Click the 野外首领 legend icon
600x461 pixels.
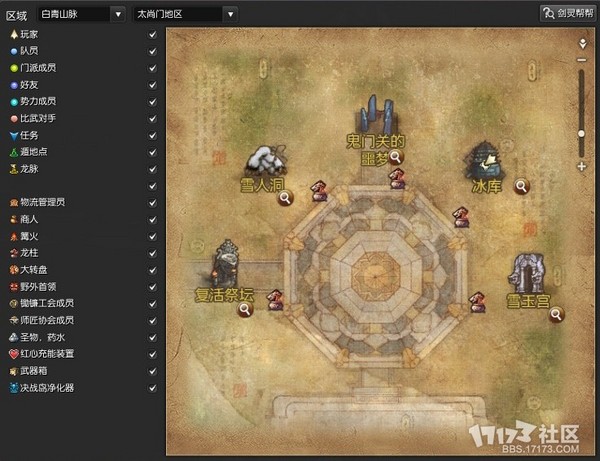[x=14, y=287]
